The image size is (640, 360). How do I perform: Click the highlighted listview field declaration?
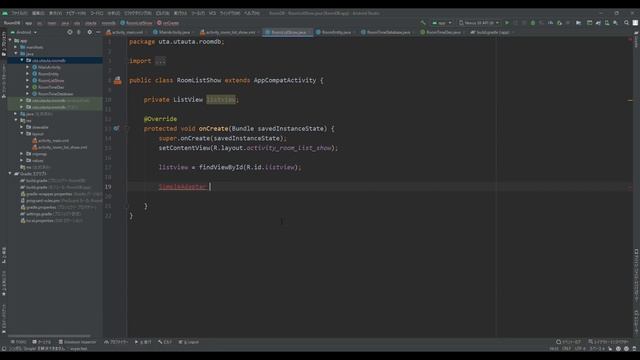[221, 100]
